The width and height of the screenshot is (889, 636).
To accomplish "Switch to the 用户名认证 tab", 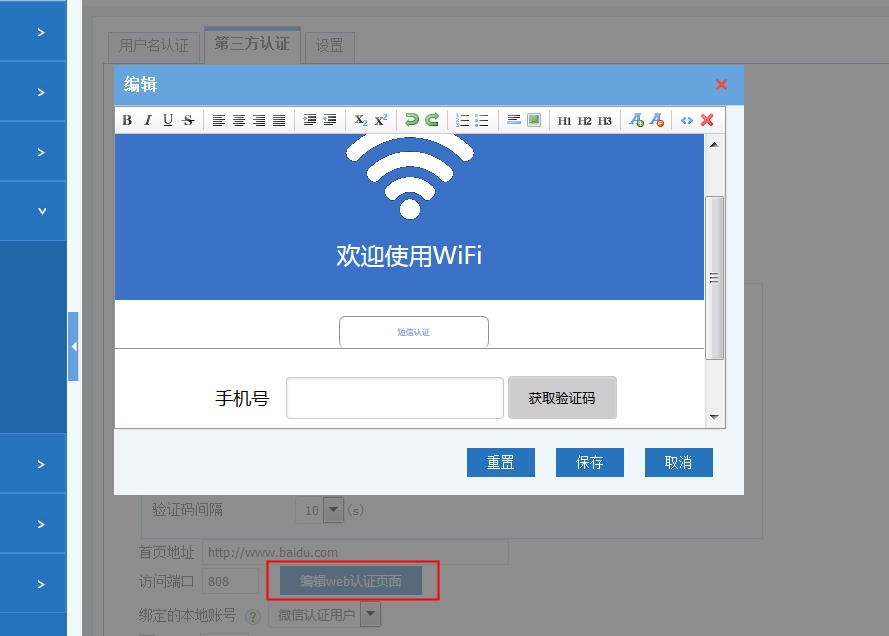I will click(x=153, y=46).
